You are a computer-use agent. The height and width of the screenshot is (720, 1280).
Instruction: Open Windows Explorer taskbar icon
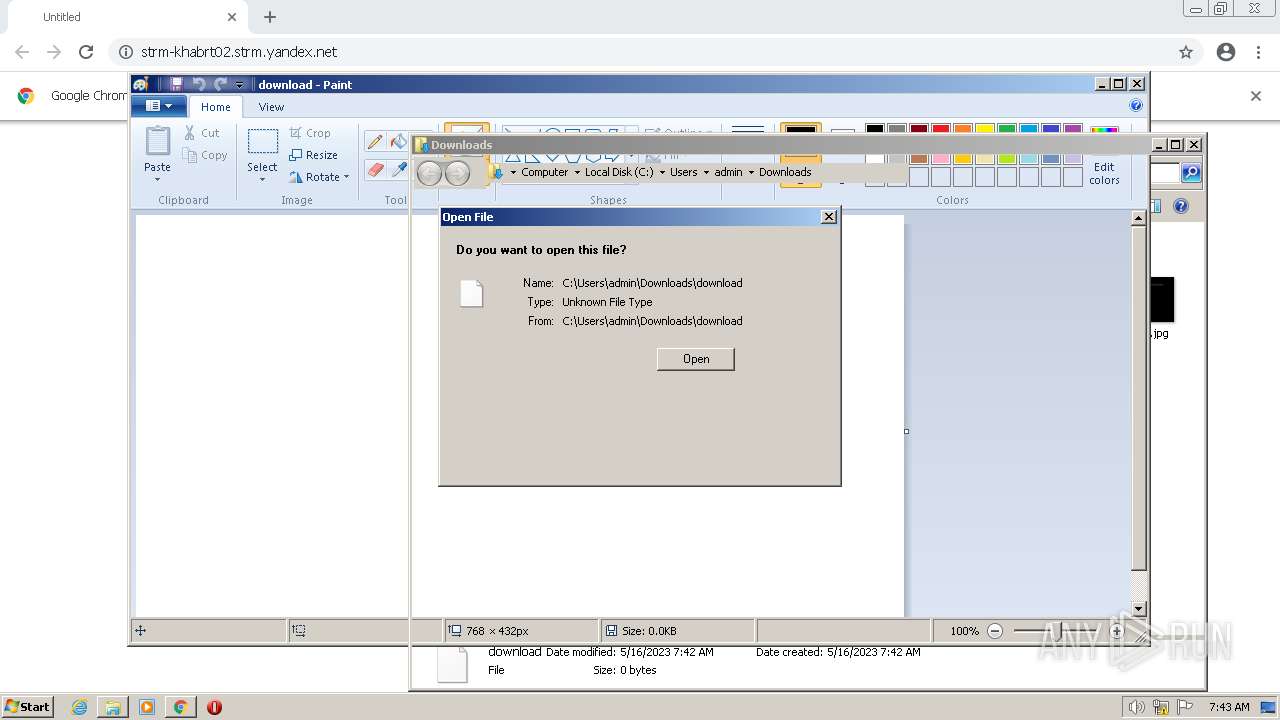tap(113, 707)
